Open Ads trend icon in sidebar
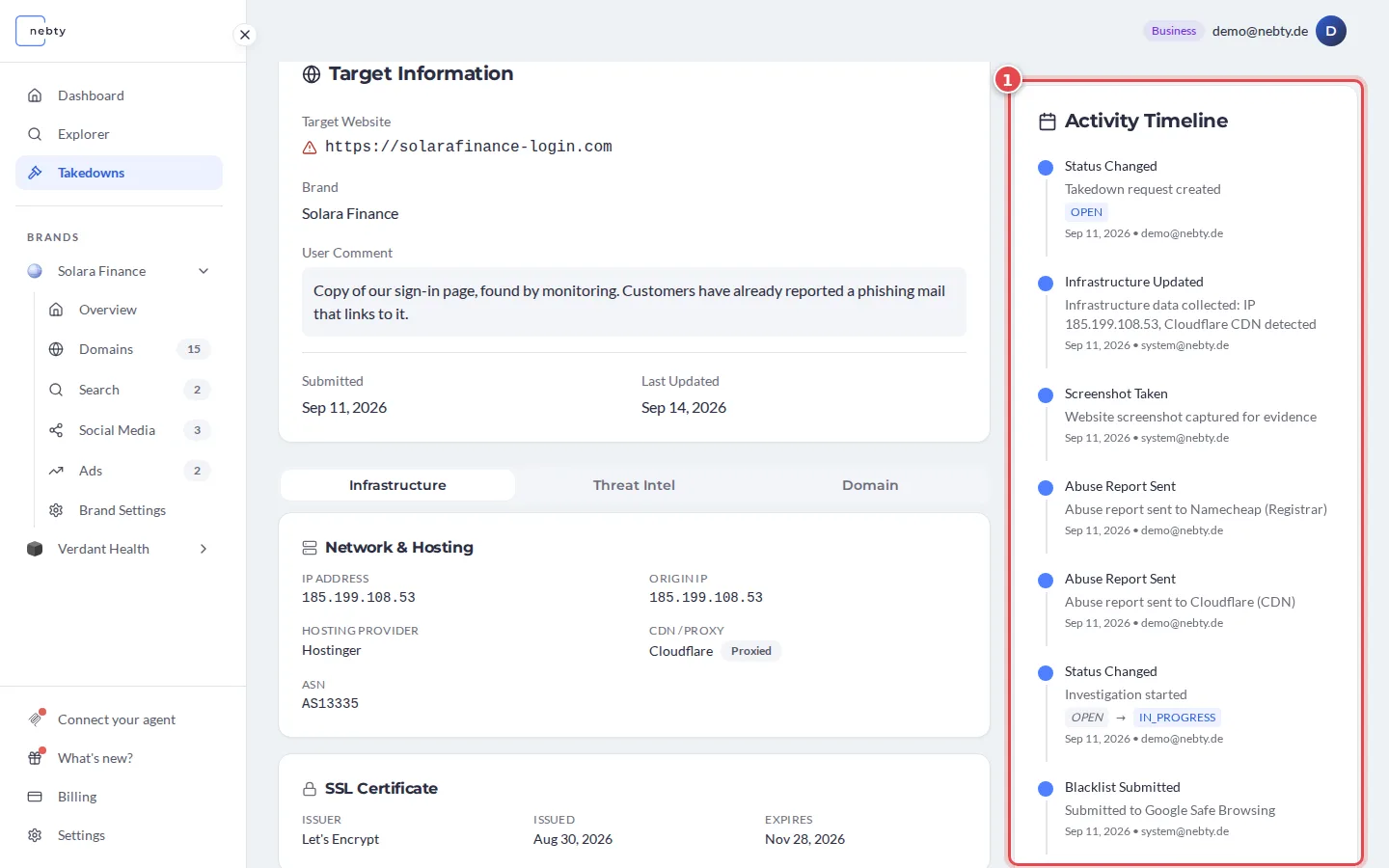Screen dimensions: 1389x868 [x=56, y=471]
